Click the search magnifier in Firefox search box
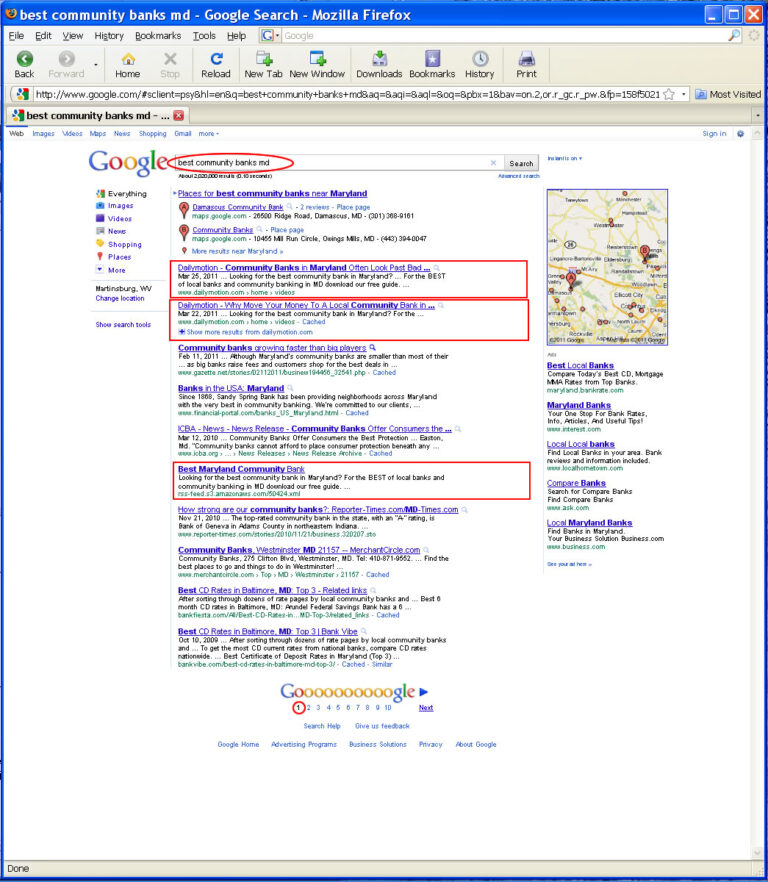This screenshot has height=882, width=768. [x=734, y=35]
